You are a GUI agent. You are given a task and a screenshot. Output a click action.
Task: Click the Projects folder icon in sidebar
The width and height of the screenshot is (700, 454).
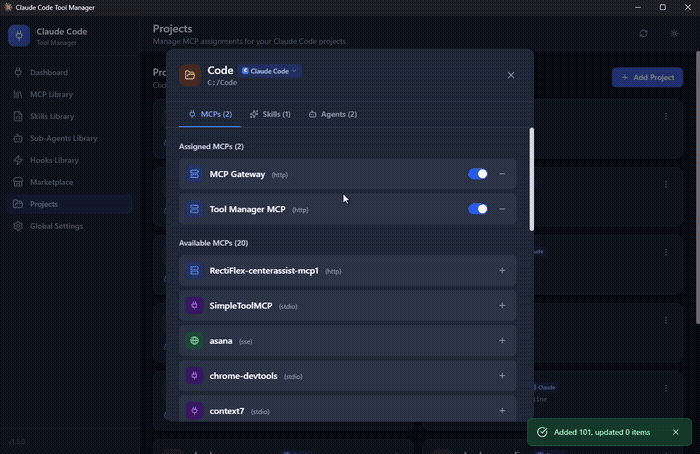coord(18,204)
